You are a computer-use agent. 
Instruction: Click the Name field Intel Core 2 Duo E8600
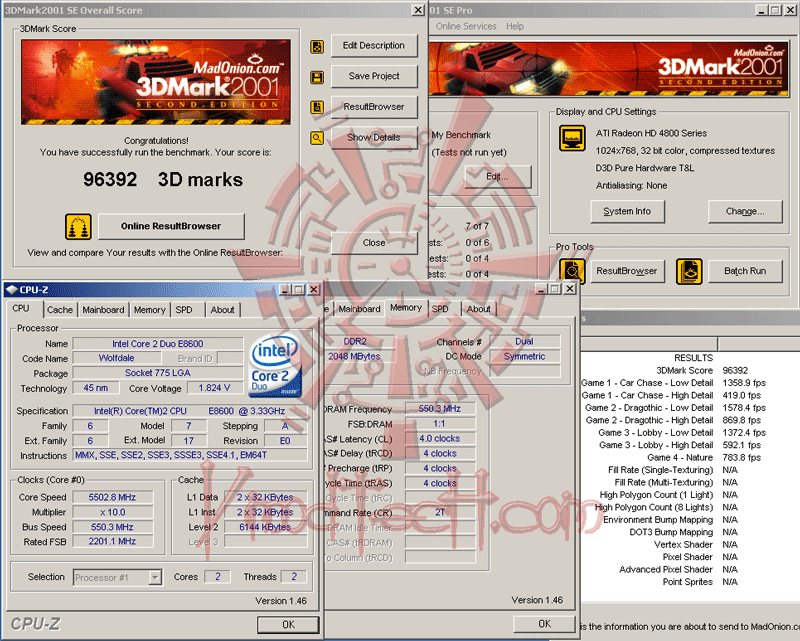pos(158,344)
